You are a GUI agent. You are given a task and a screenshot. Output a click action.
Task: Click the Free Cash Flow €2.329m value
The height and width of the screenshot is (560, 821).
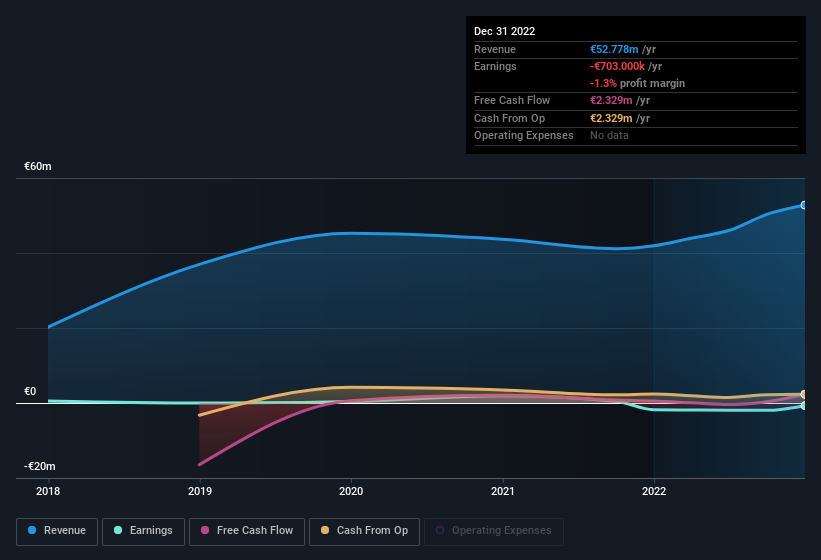(x=611, y=100)
